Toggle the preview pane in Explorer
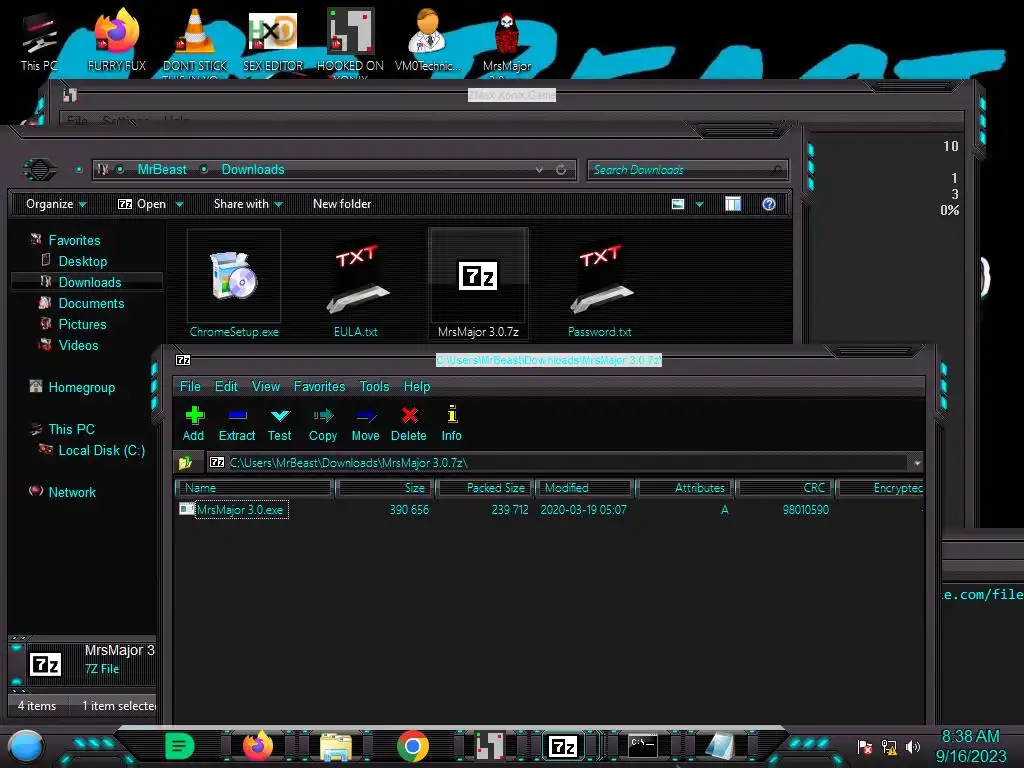The image size is (1024, 768). [733, 204]
